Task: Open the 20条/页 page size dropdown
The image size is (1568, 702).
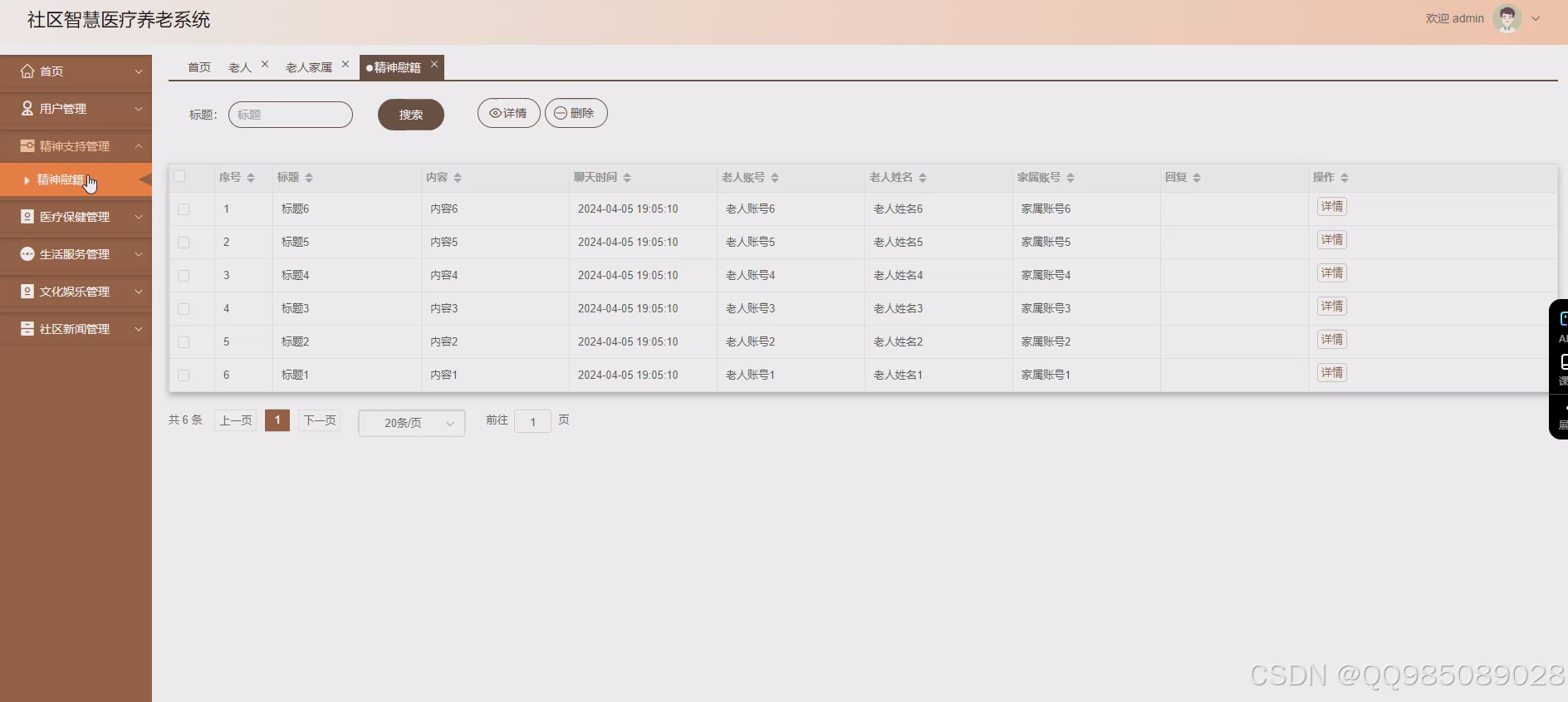Action: pos(412,423)
